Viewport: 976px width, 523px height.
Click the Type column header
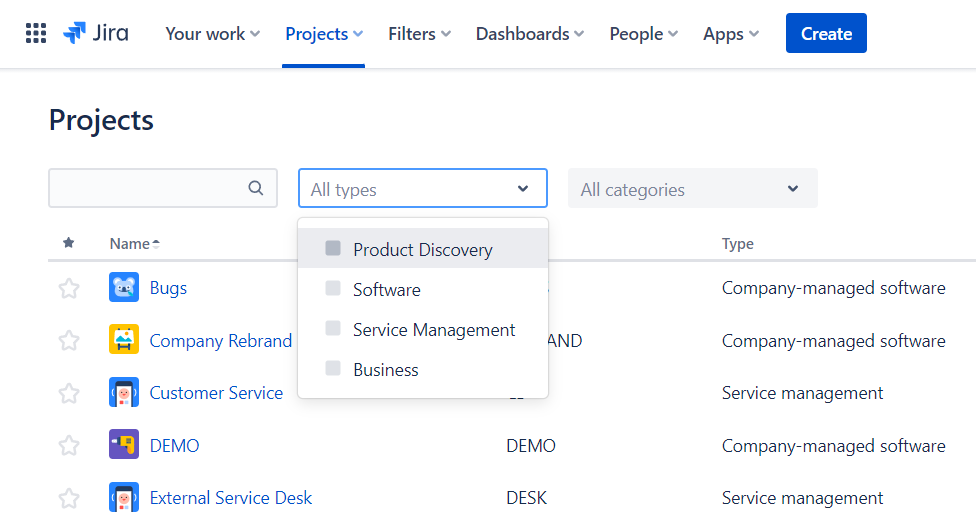point(738,243)
